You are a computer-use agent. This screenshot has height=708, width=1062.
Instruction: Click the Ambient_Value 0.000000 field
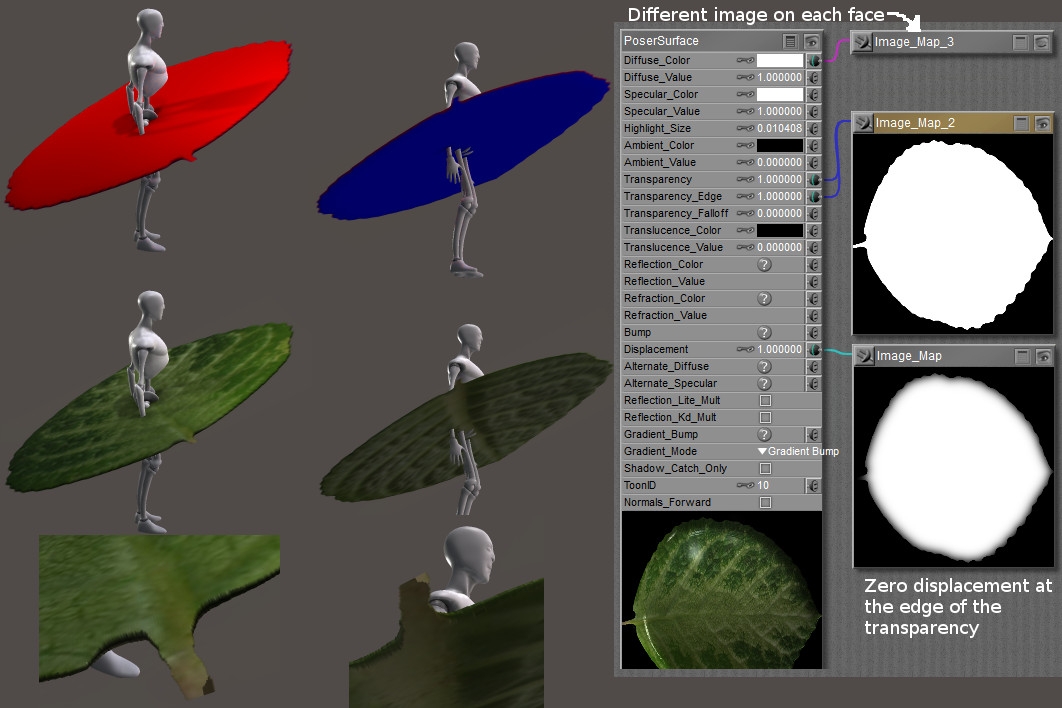click(780, 163)
